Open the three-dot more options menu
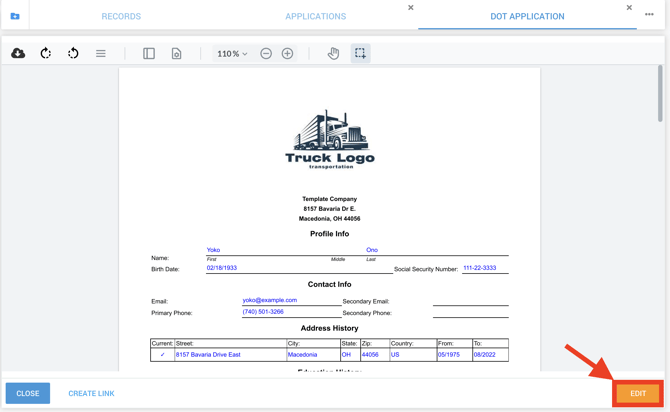 click(x=649, y=15)
